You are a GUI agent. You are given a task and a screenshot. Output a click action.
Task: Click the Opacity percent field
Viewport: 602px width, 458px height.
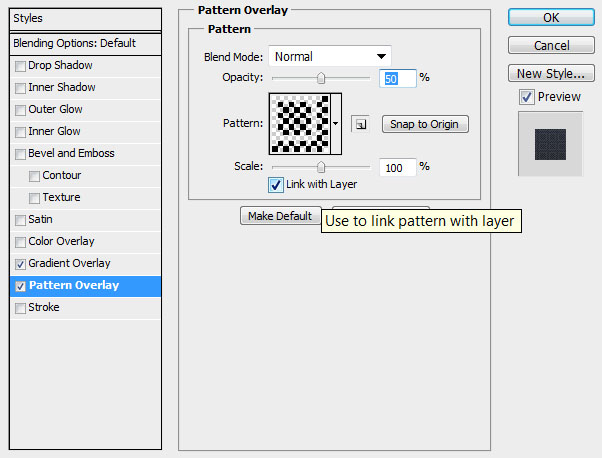pyautogui.click(x=397, y=79)
